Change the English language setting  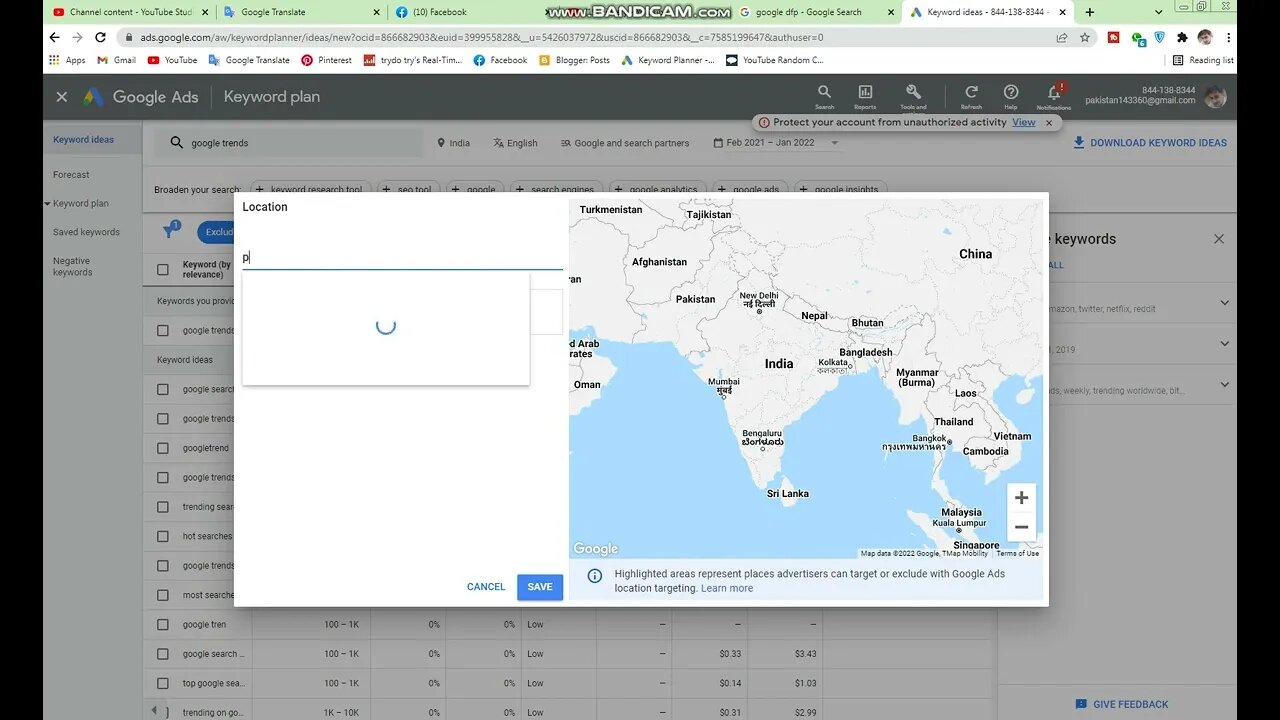[x=515, y=143]
